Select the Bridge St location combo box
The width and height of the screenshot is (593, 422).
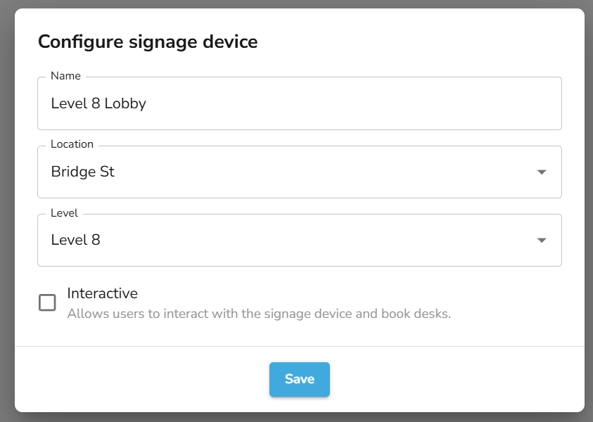[300, 172]
